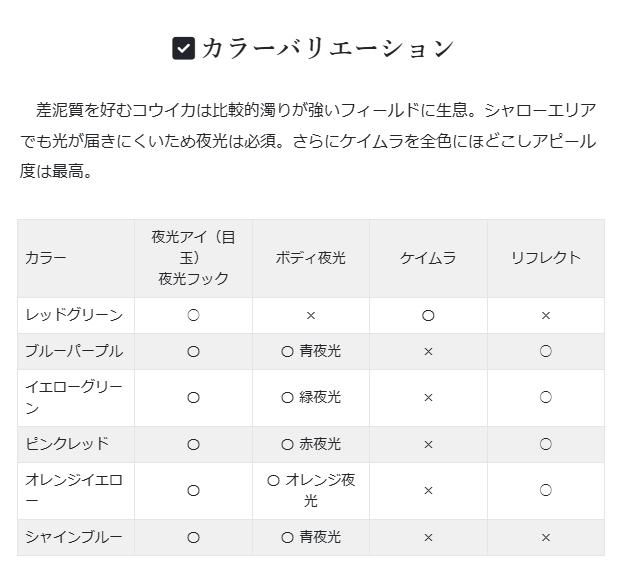The width and height of the screenshot is (620, 575).
Task: Click the ブルーパープル color name cell
Action: tap(74, 351)
